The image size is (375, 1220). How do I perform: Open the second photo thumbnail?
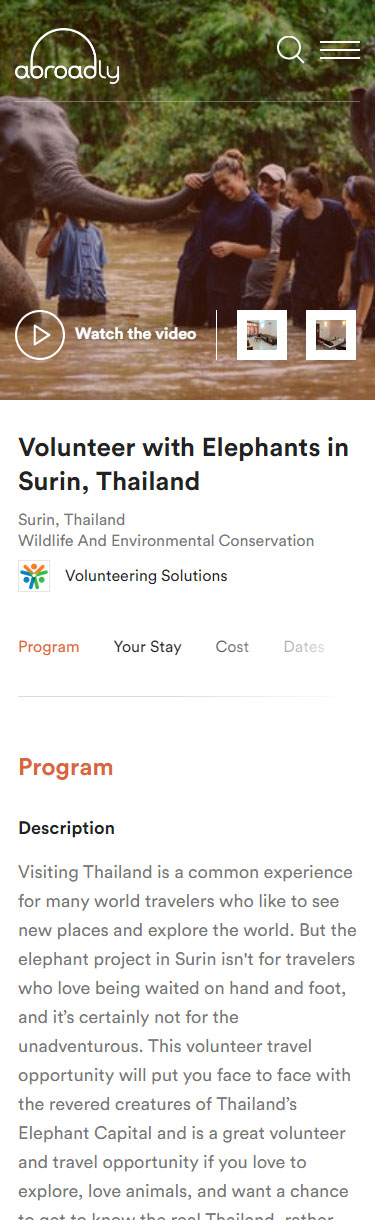331,335
